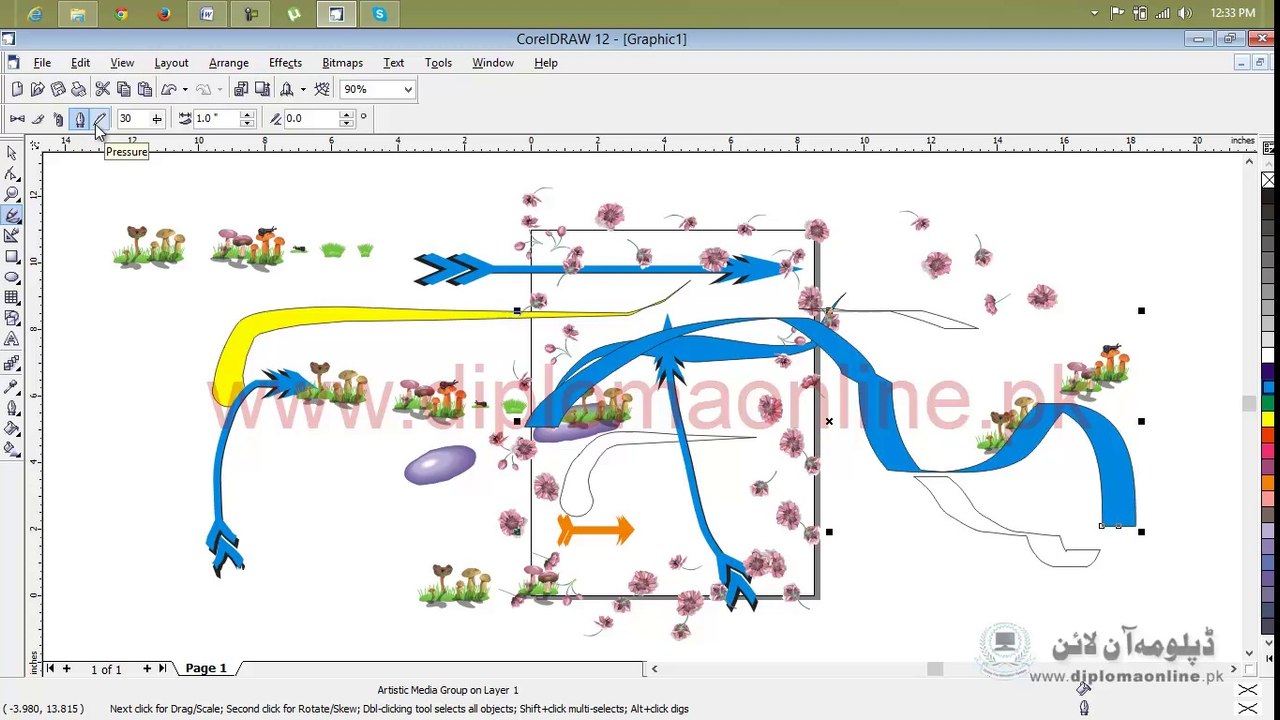Viewport: 1280px width, 720px height.
Task: Click the add page plus button left of page count
Action: click(x=66, y=668)
